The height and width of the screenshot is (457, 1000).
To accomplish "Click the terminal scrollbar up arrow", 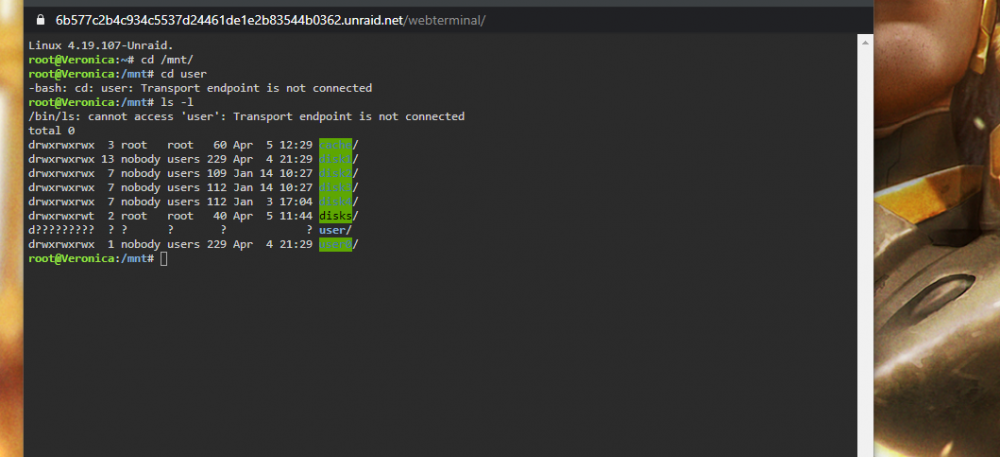I will [865, 43].
